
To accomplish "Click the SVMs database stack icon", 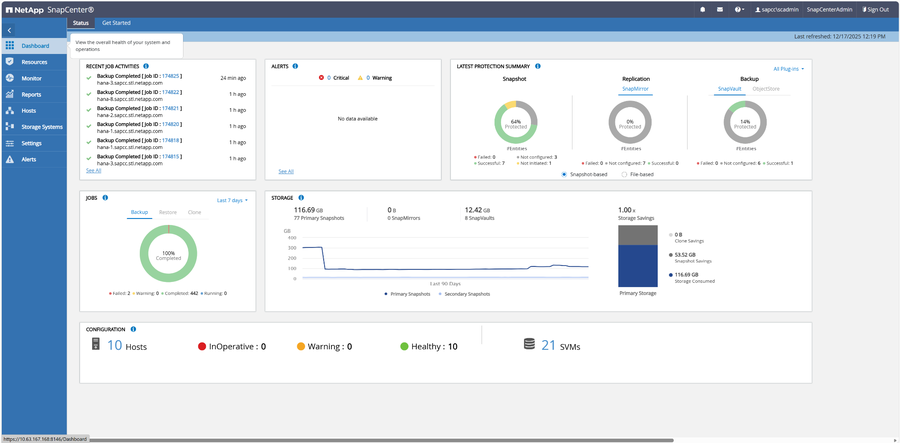I will [x=529, y=344].
